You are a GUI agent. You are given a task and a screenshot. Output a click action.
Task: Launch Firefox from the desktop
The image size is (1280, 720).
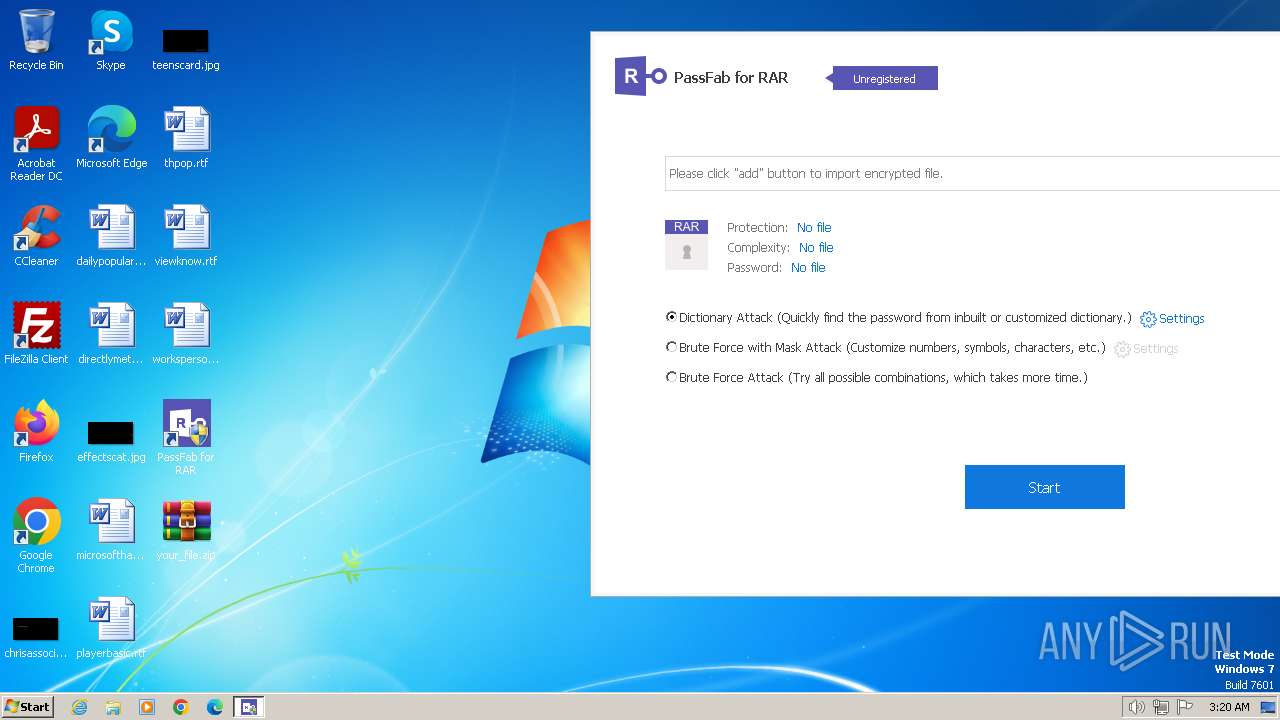[36, 432]
